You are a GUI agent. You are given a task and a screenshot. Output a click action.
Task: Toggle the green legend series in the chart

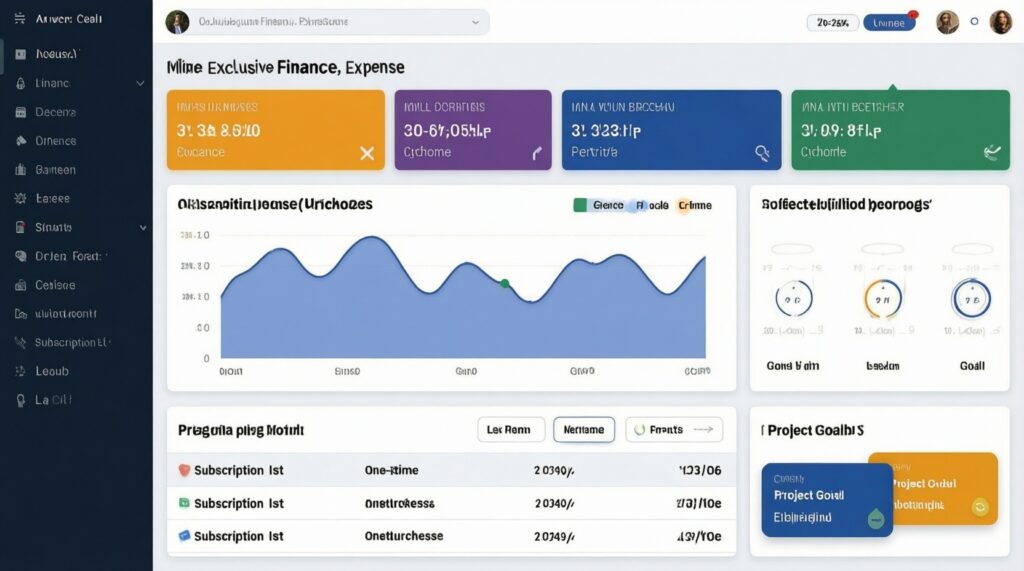[x=580, y=205]
